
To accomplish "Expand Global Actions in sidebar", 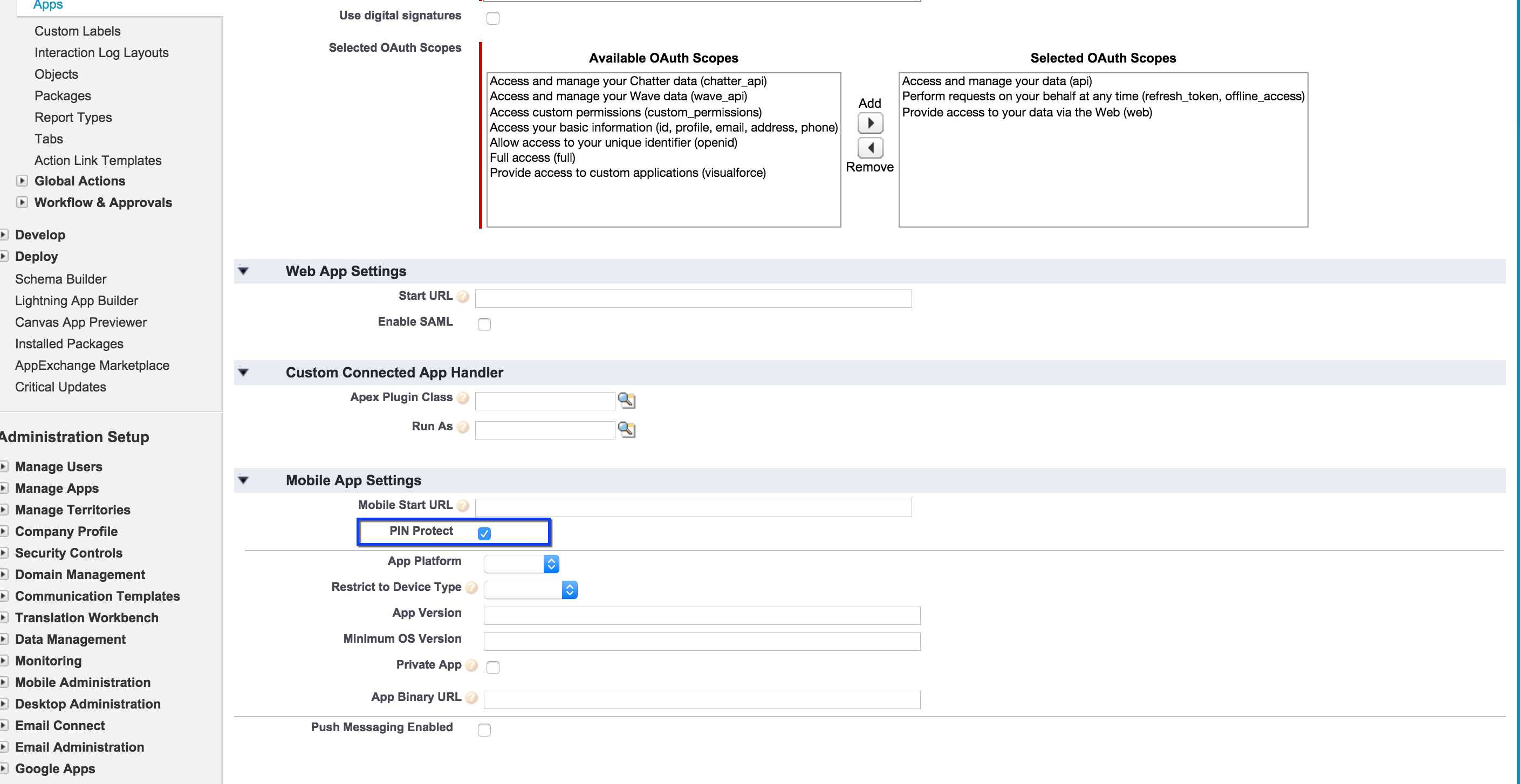I will click(22, 181).
